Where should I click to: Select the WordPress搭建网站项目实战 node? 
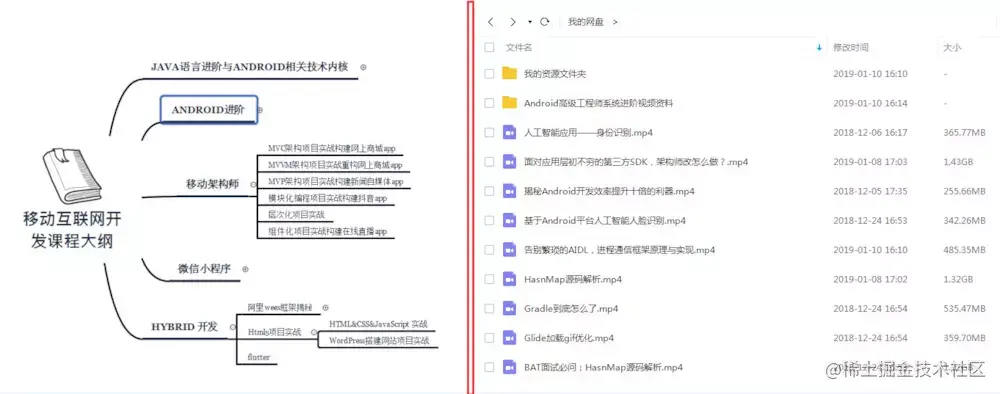(x=379, y=340)
